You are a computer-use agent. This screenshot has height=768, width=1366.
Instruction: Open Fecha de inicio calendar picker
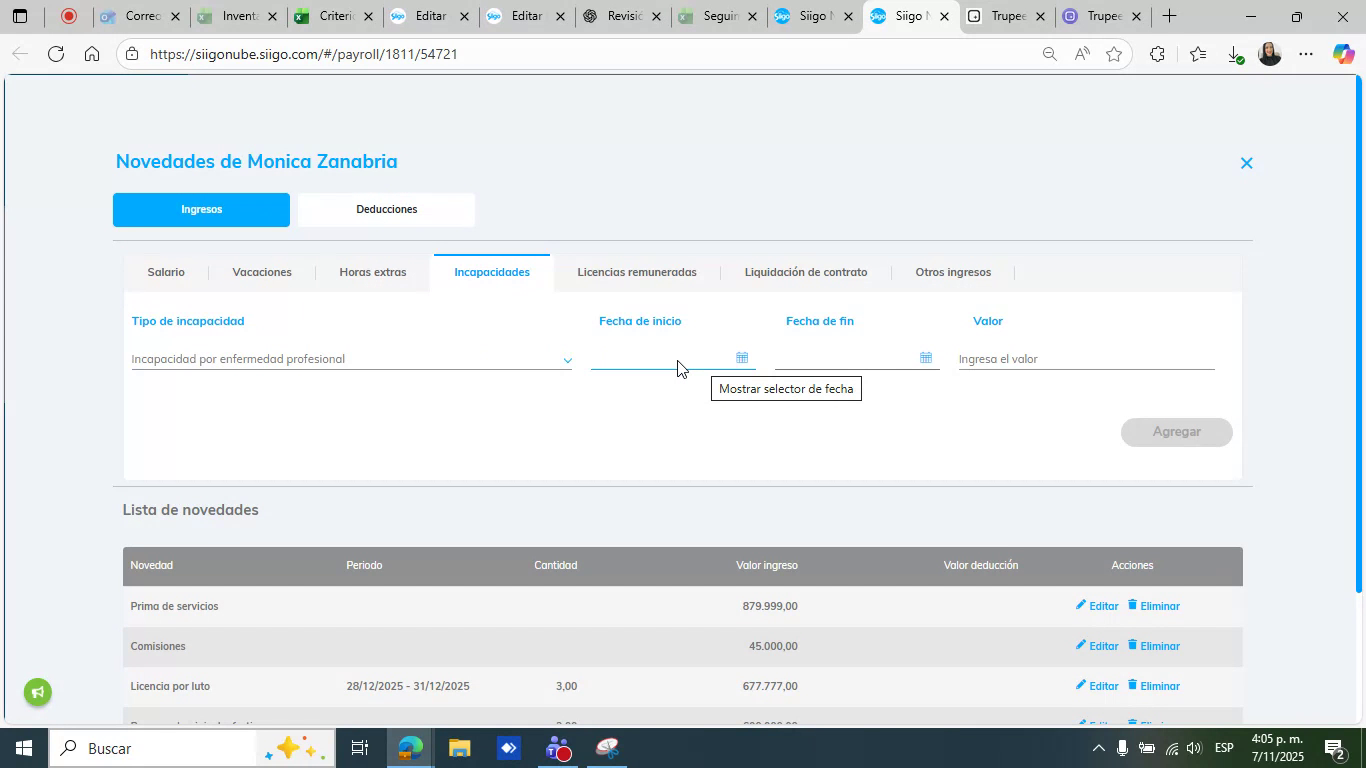tap(742, 358)
